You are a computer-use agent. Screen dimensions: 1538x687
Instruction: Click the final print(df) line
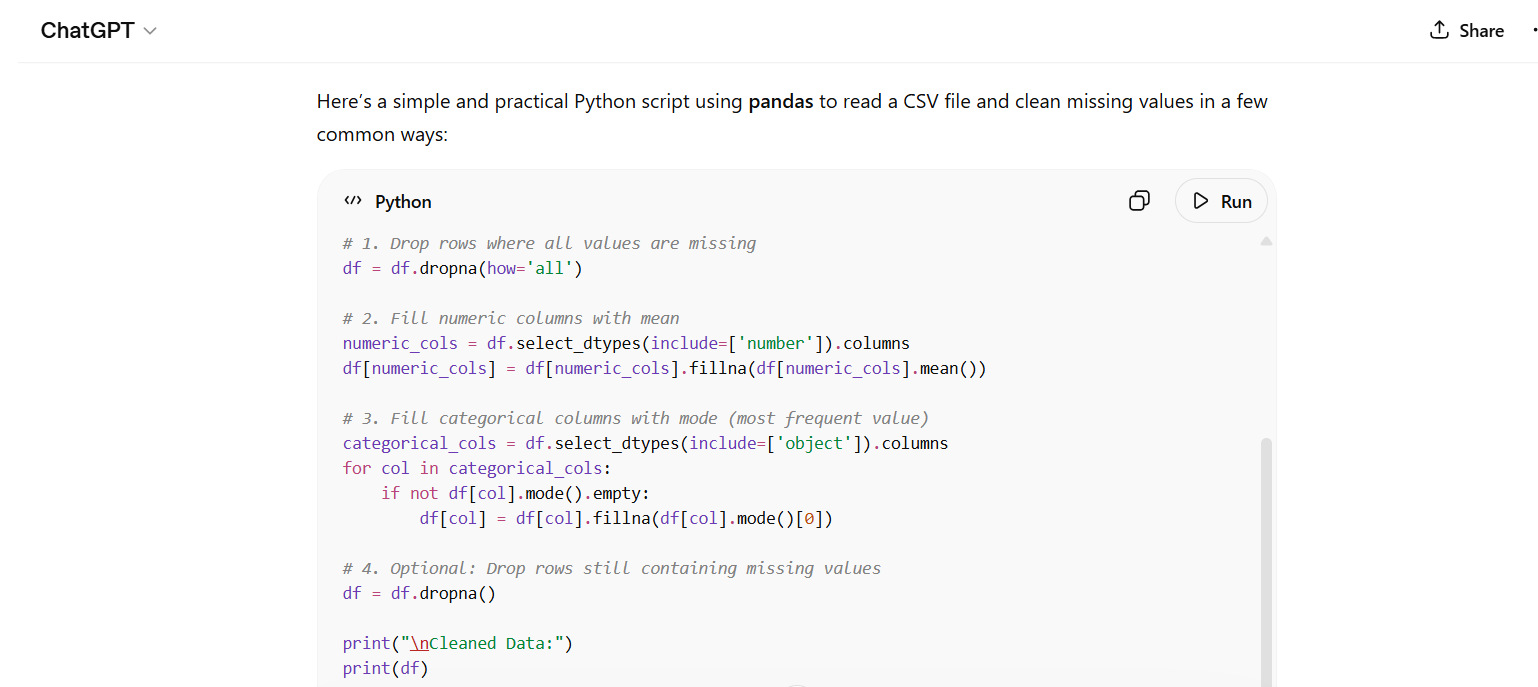click(385, 668)
